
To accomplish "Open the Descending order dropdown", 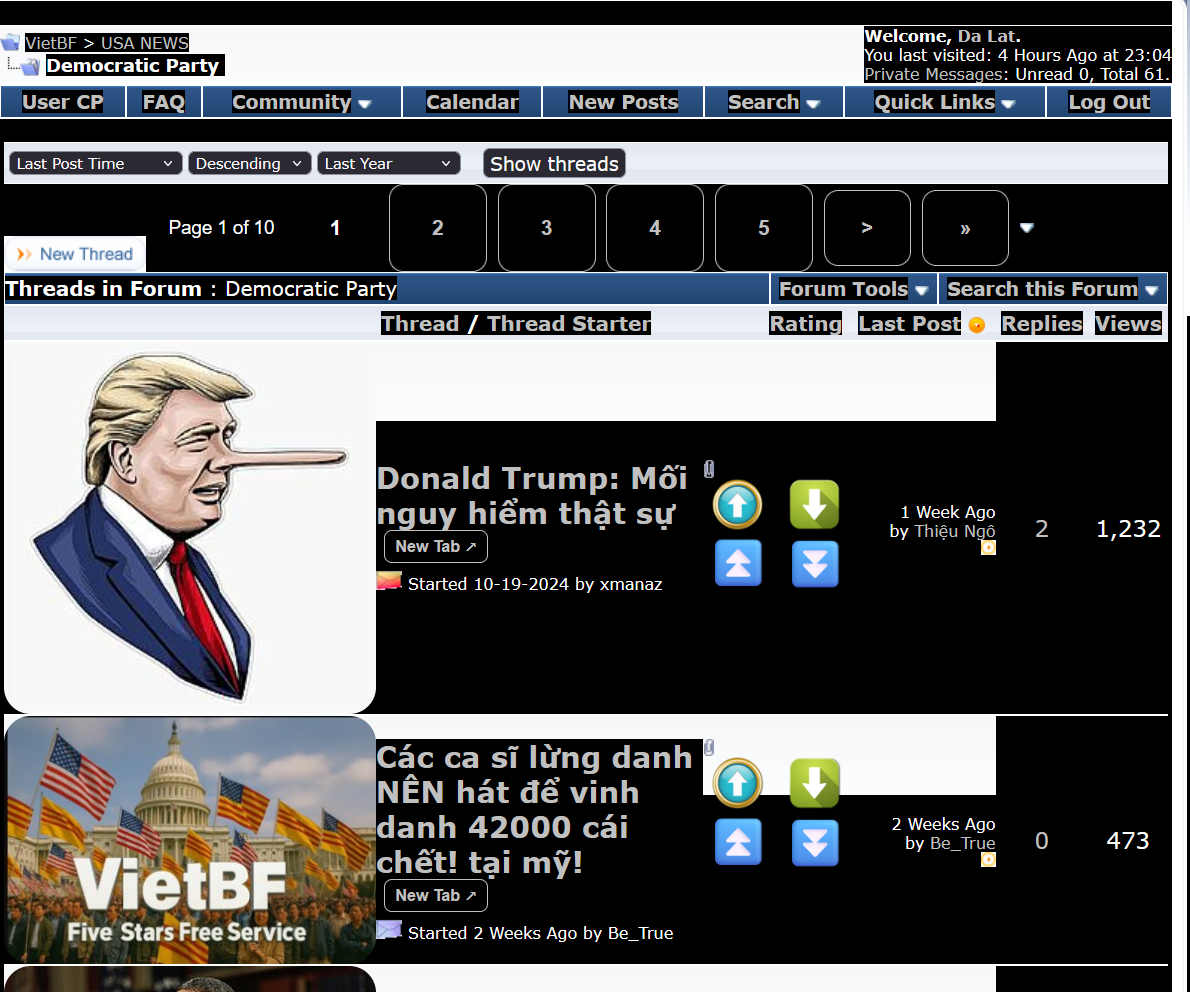I will [250, 164].
